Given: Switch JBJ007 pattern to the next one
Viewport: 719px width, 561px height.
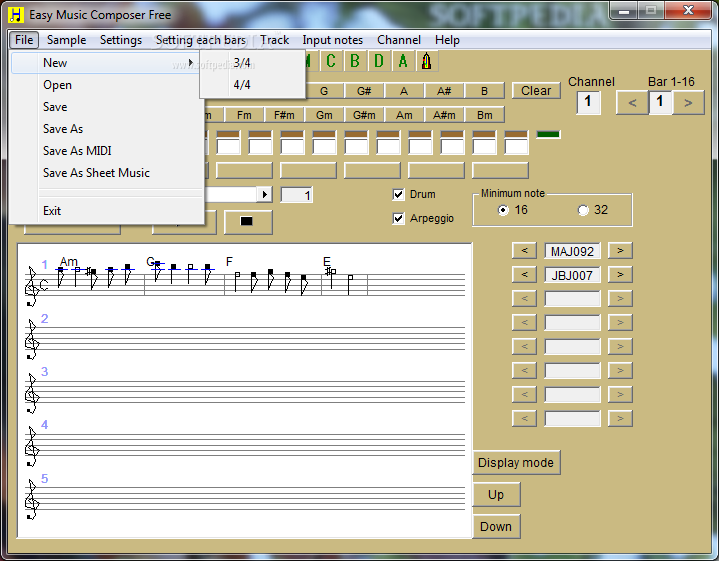Looking at the screenshot, I should click(x=620, y=274).
